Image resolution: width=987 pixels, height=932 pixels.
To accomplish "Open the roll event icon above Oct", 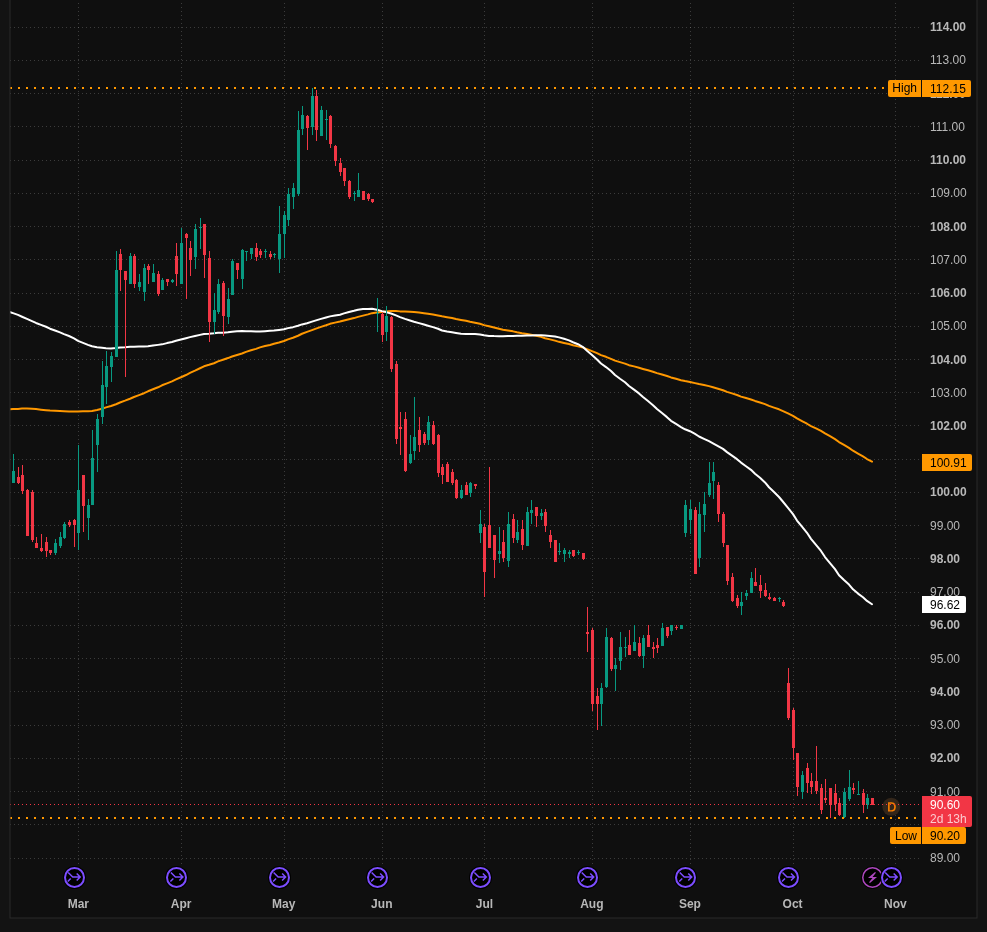I will click(788, 877).
